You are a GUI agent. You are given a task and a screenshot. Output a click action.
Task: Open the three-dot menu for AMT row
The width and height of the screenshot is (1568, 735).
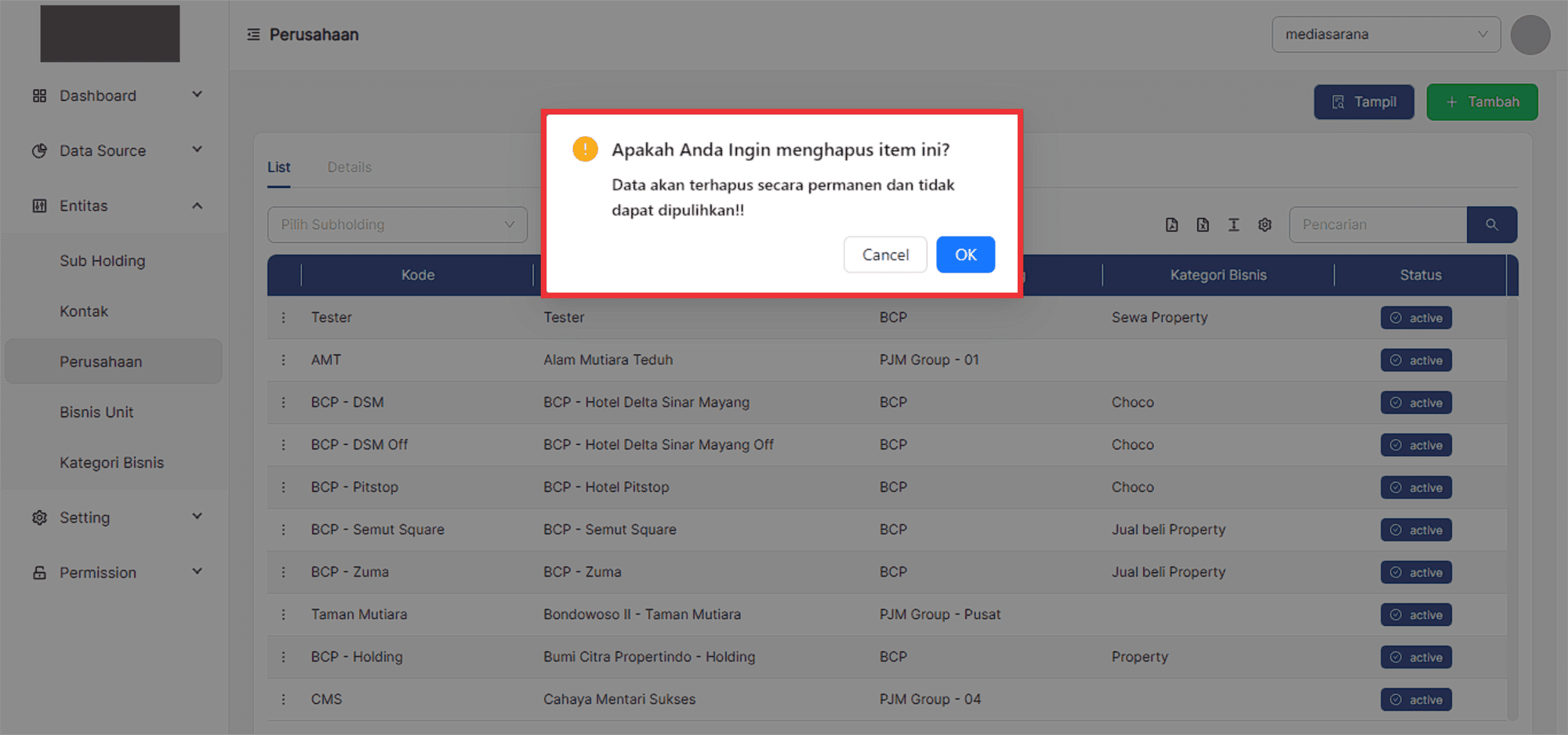tap(284, 360)
